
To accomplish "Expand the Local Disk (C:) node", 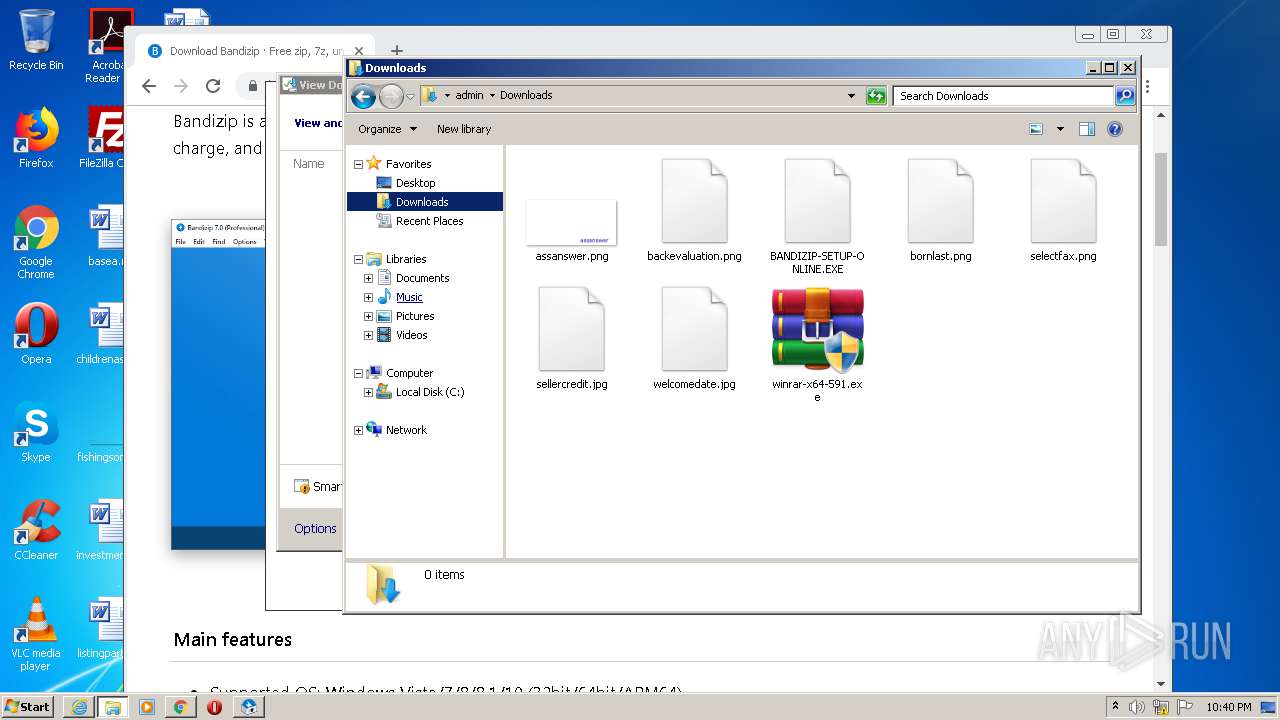I will 368,392.
